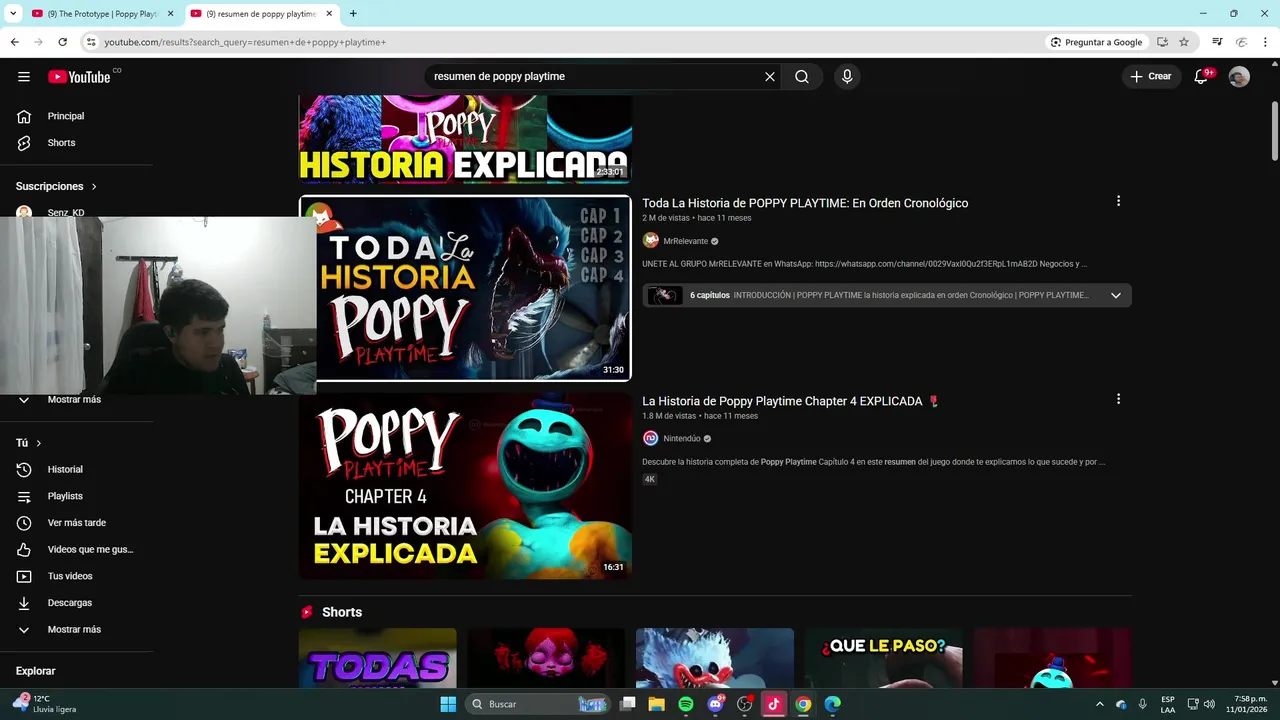Expand Mostrar más under subscriptions

(x=76, y=400)
